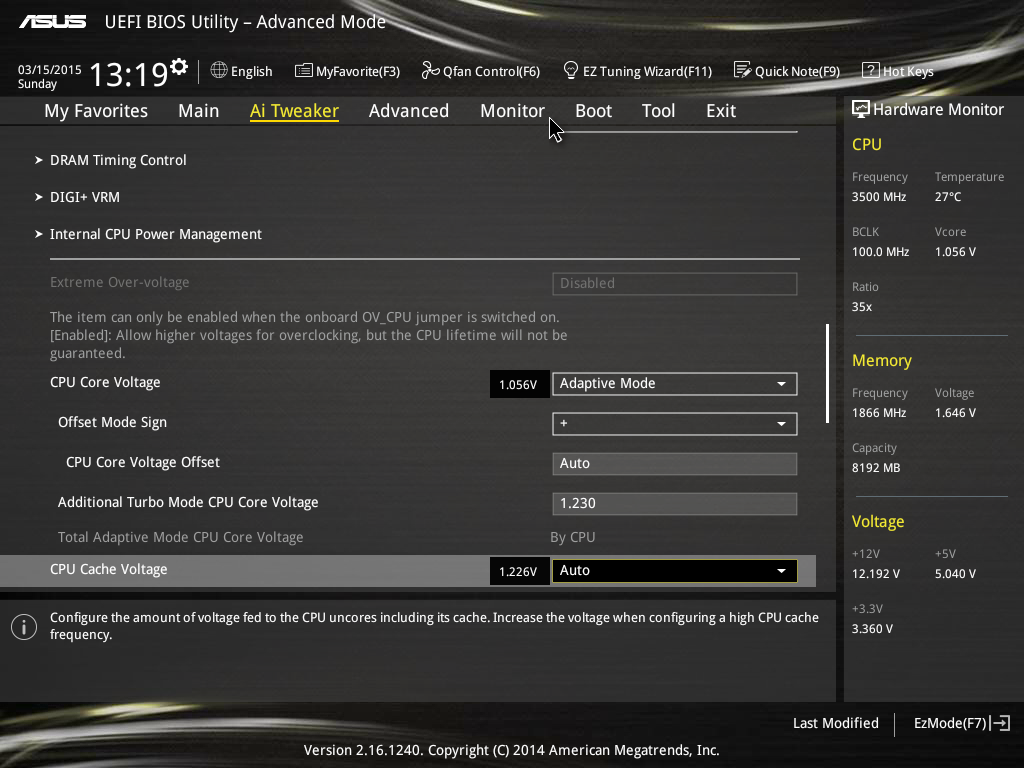
Task: Click the 03/15/2015 date
Action: click(50, 69)
